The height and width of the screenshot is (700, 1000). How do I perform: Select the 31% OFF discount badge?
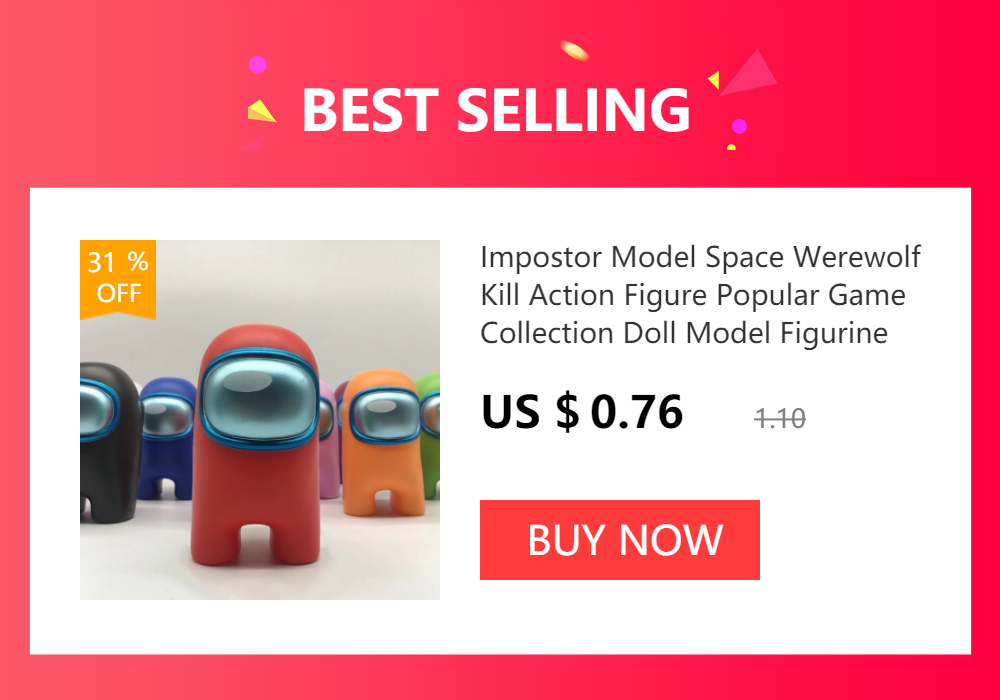[118, 279]
